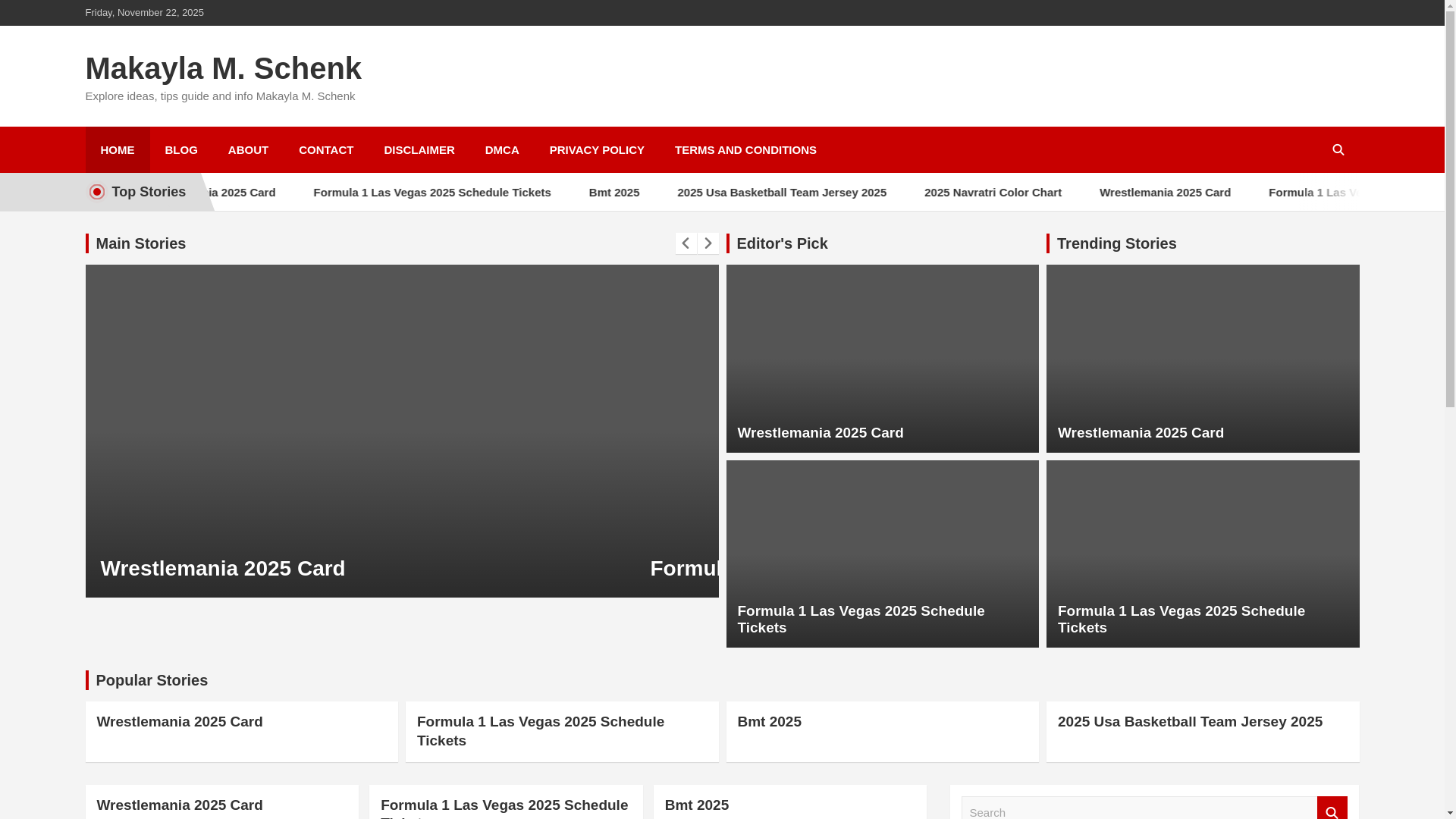Open bottom row Wrestlemania 2025 Card post

(180, 805)
